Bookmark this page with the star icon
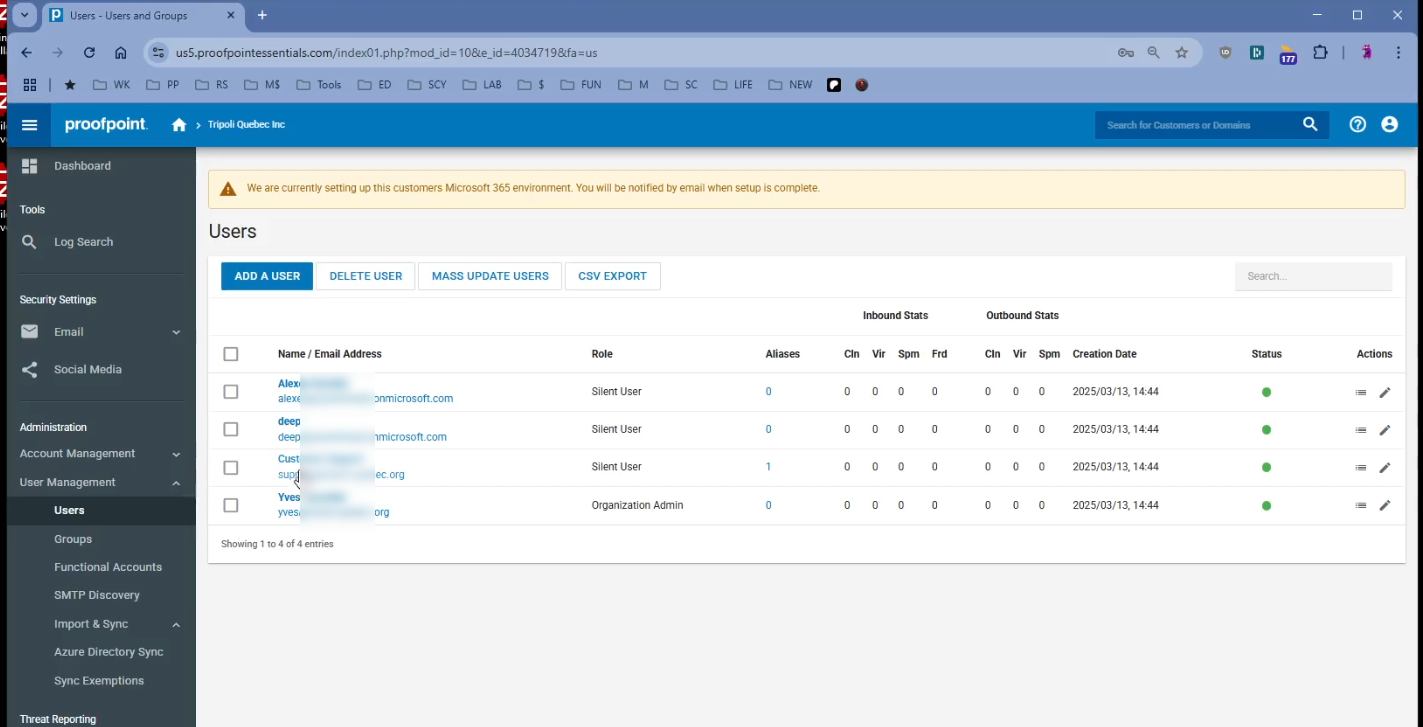Image resolution: width=1423 pixels, height=727 pixels. point(1182,53)
